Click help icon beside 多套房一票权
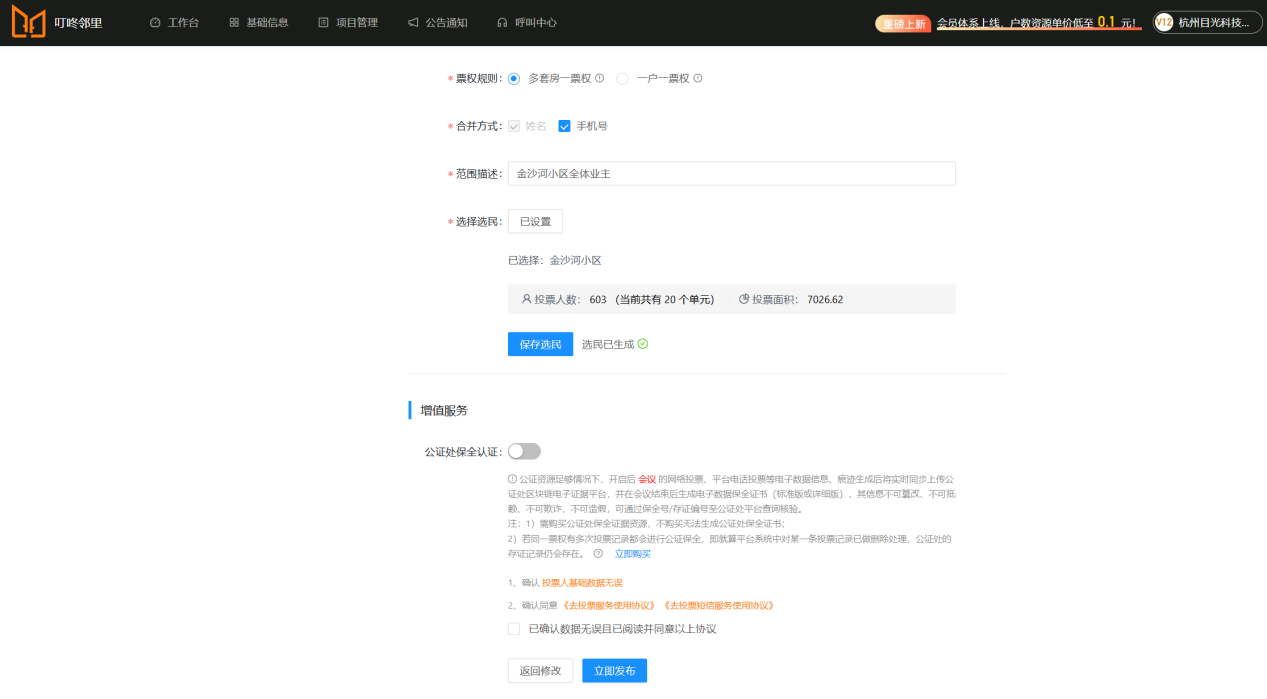This screenshot has width=1267, height=699. pos(600,79)
